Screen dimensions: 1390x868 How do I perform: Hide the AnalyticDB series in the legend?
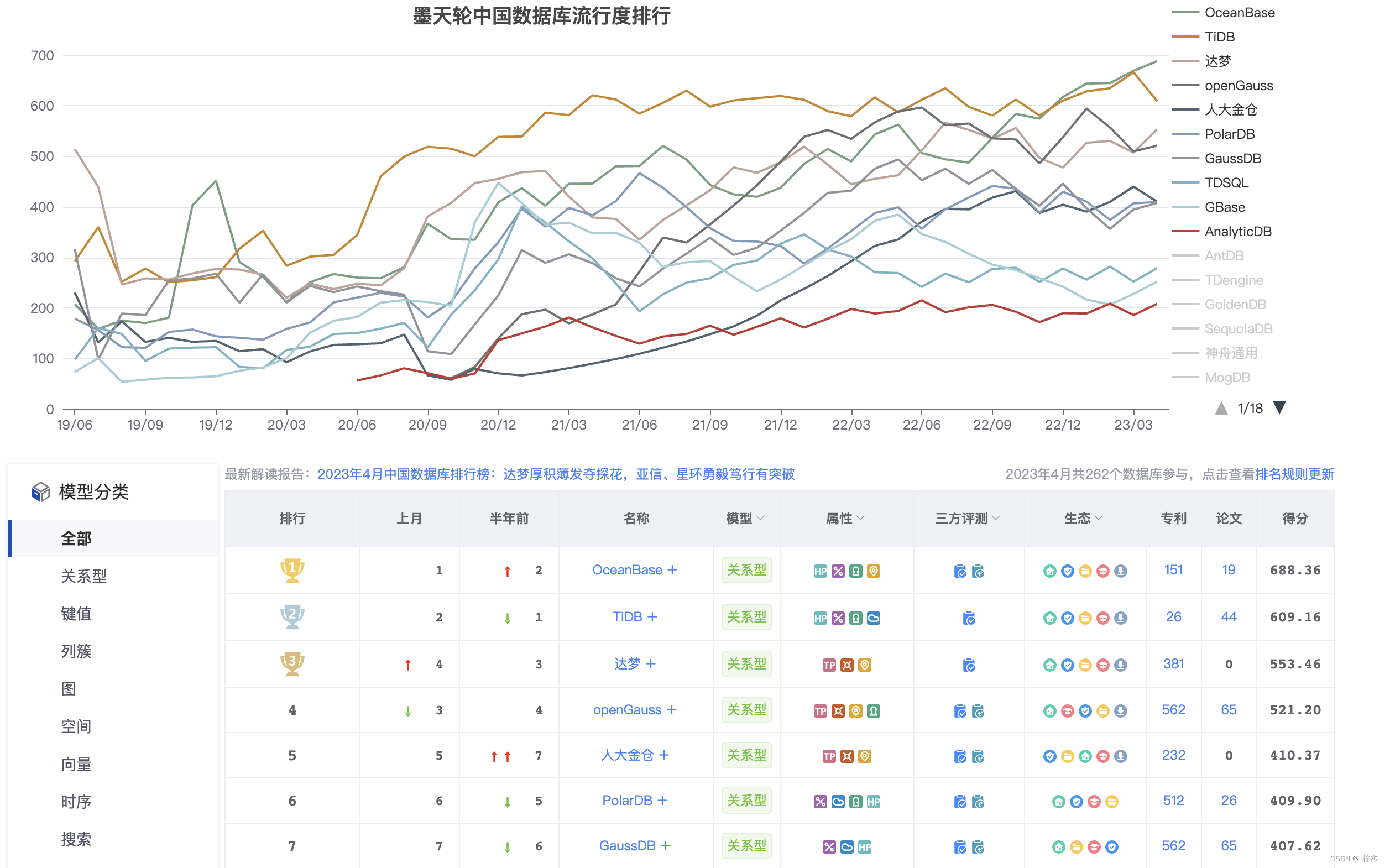1222,231
